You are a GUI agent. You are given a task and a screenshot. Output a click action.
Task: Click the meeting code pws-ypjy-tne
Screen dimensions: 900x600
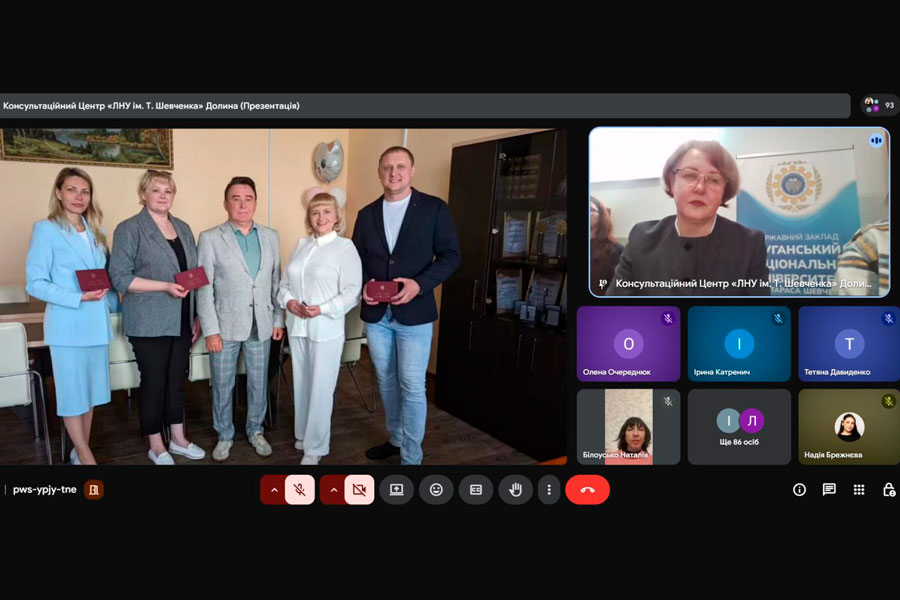coord(45,490)
